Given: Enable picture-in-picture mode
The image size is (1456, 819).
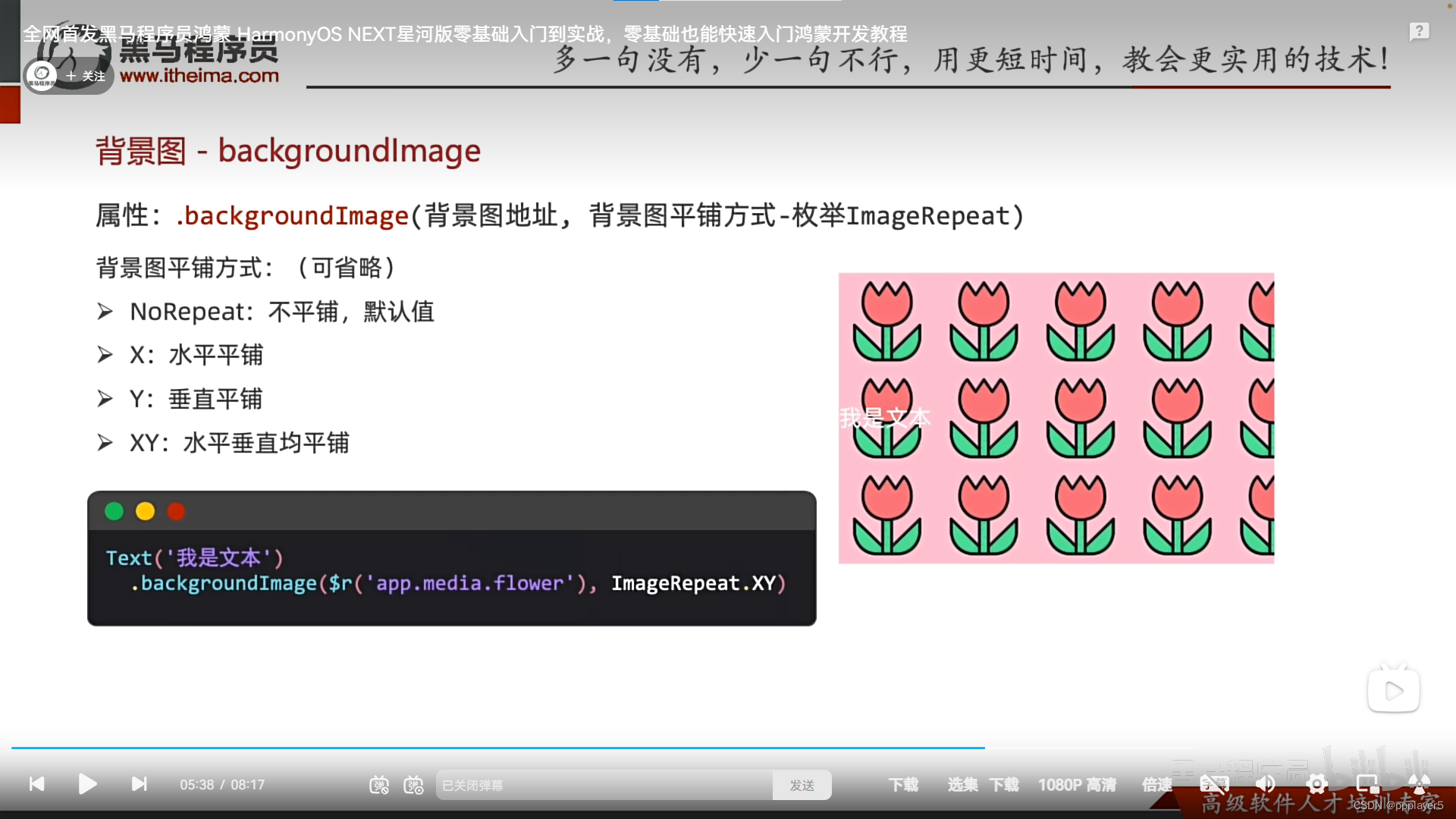Looking at the screenshot, I should click(x=1367, y=784).
